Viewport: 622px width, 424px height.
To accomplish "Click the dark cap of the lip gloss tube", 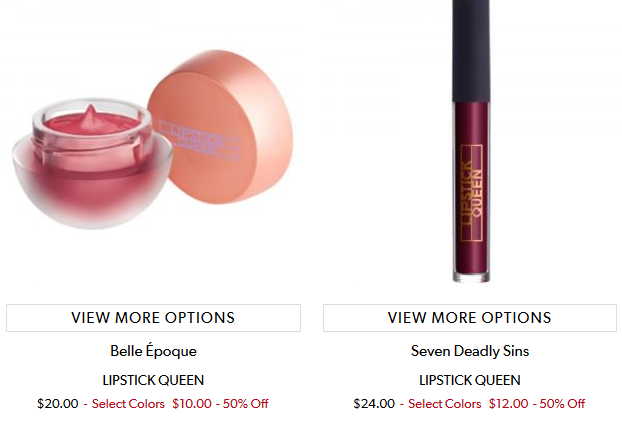I will (x=471, y=51).
